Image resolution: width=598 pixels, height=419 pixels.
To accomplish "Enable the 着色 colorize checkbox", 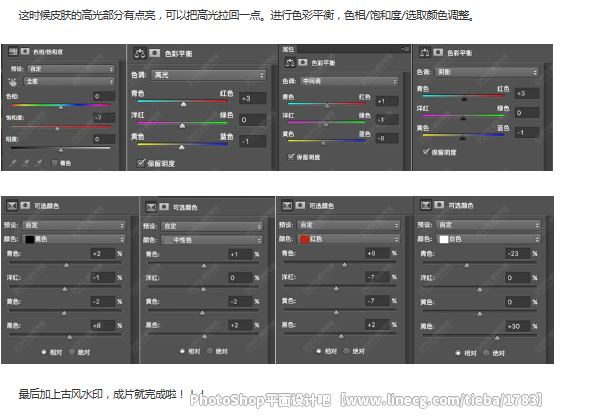I will (54, 163).
